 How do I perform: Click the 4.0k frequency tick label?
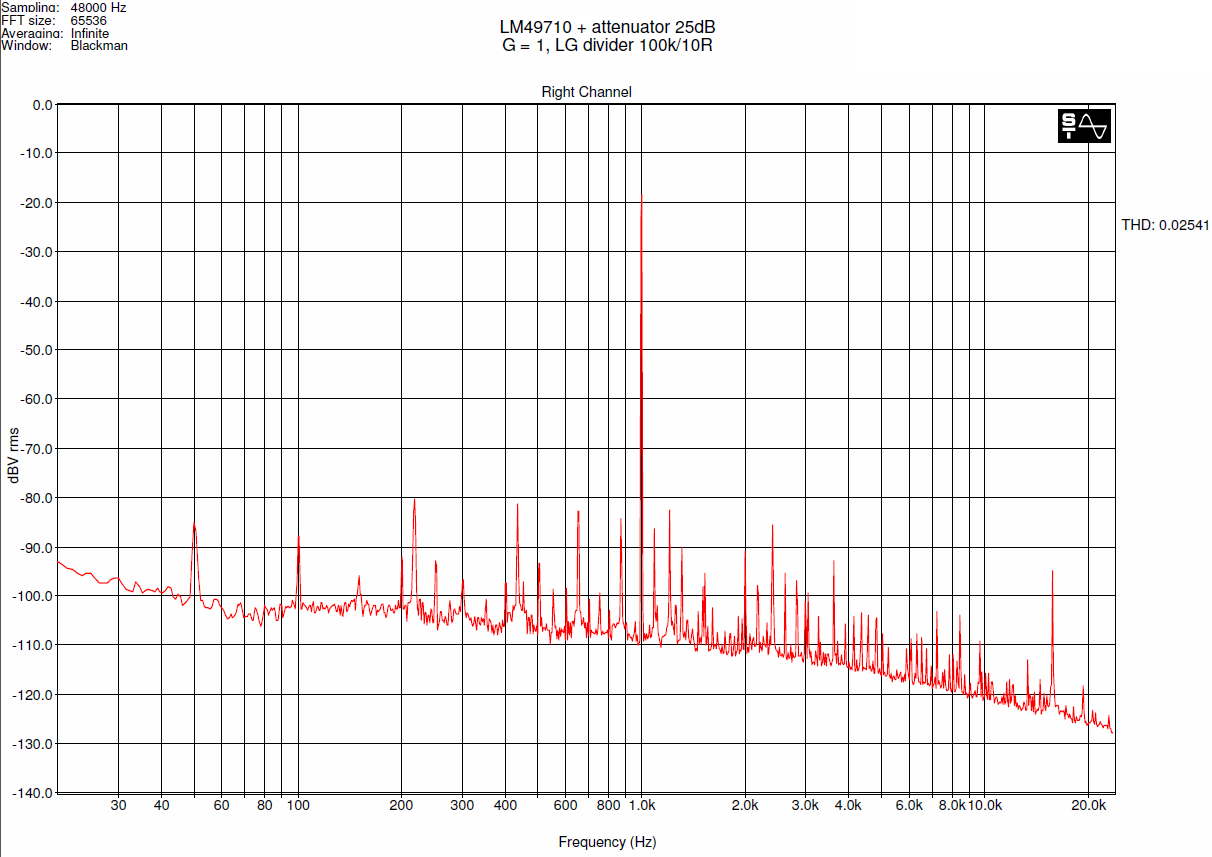pos(848,805)
